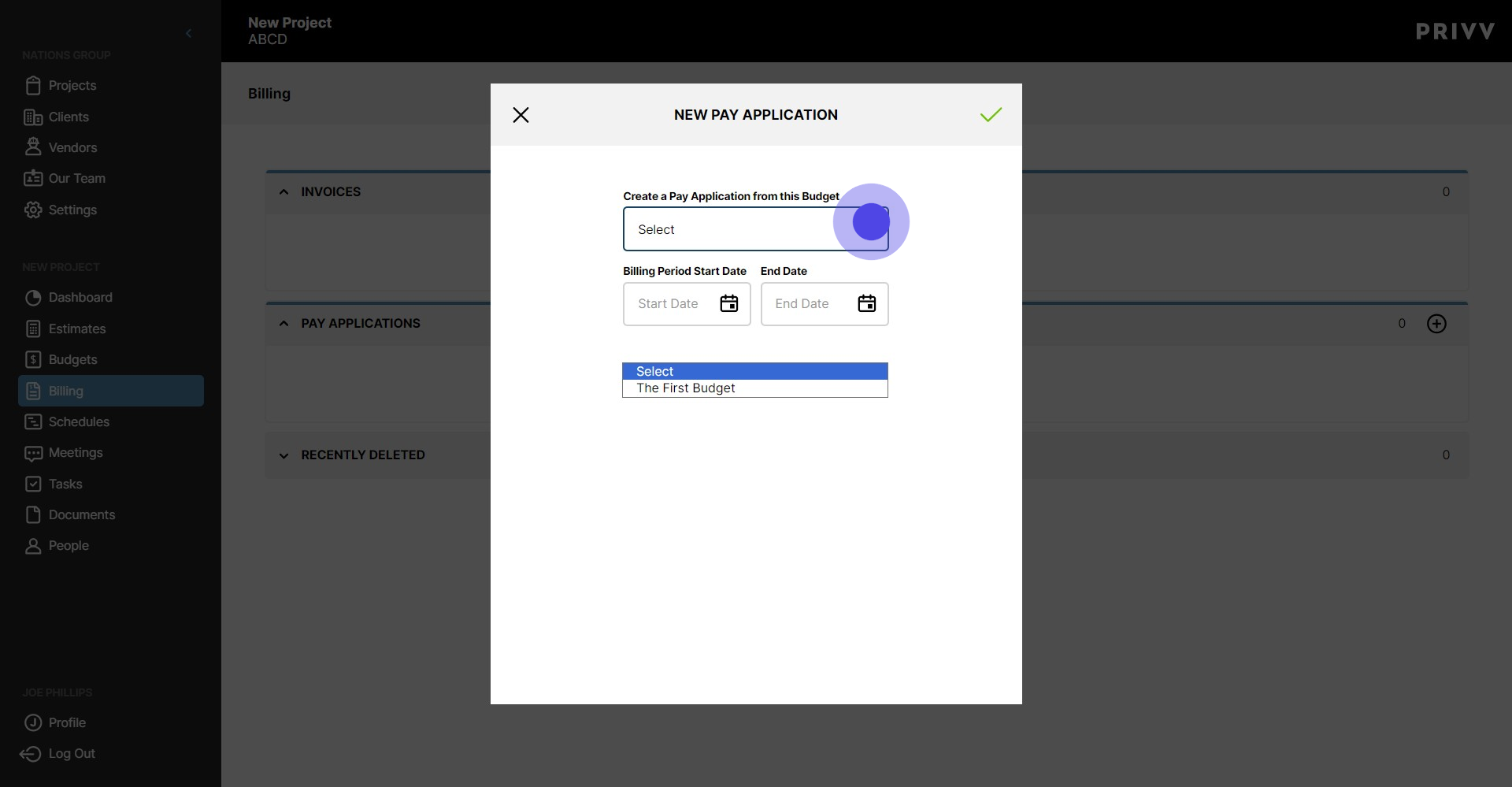The height and width of the screenshot is (787, 1512).
Task: Click the Settings label
Action: coord(72,210)
